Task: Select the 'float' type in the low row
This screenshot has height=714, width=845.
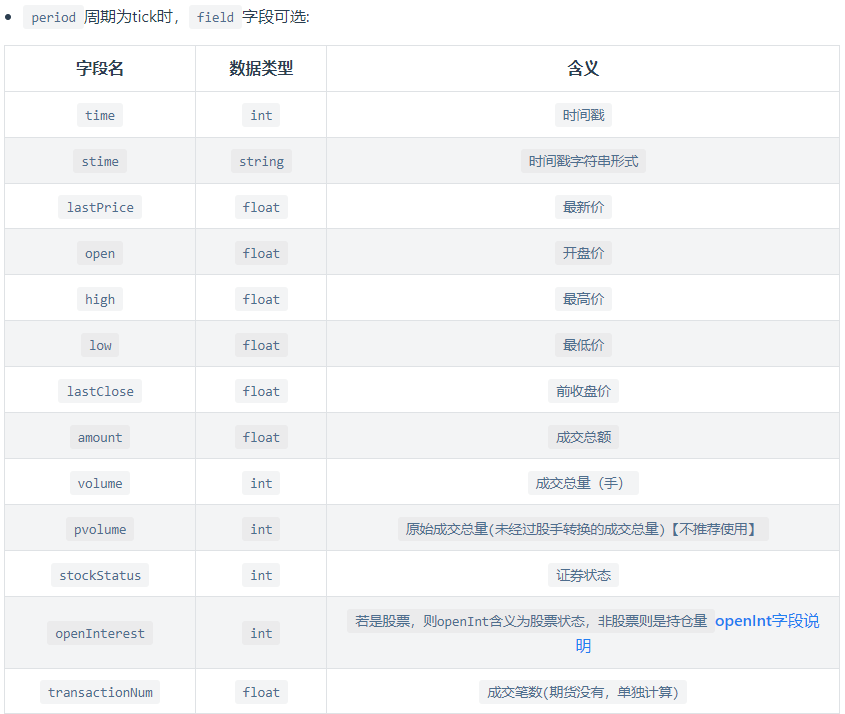Action: click(x=261, y=345)
